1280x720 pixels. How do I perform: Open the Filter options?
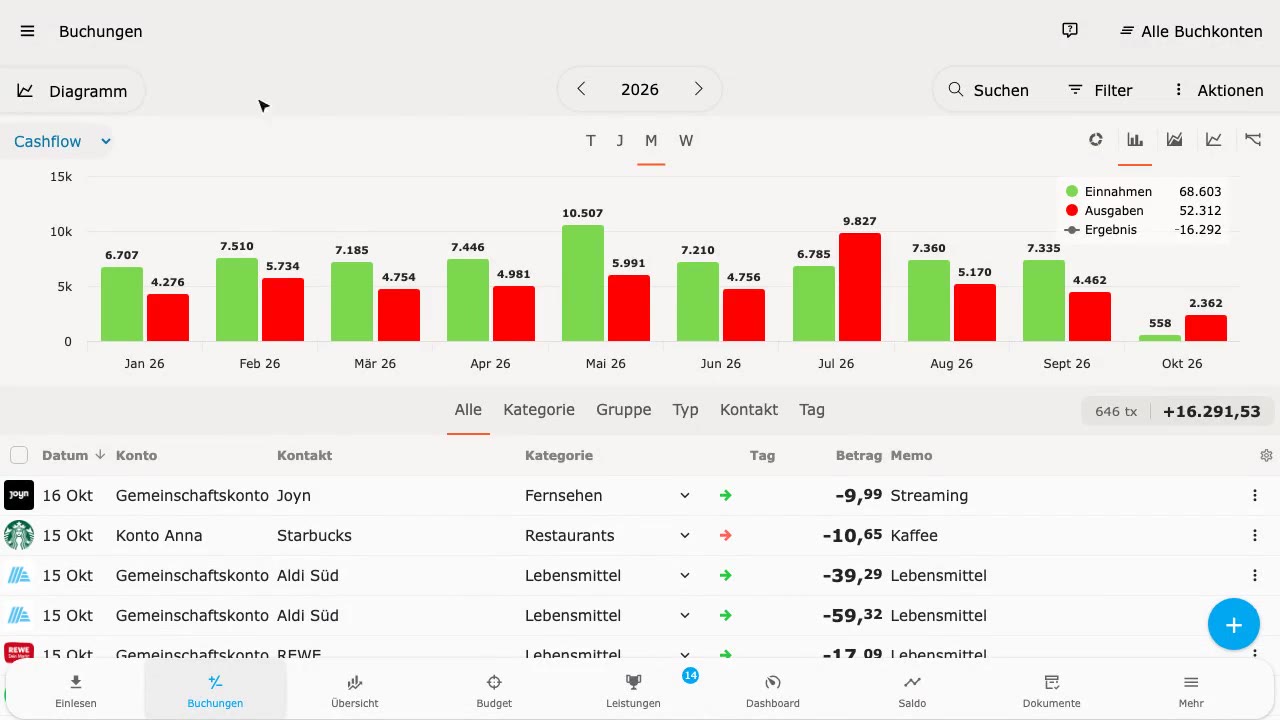[x=1100, y=90]
